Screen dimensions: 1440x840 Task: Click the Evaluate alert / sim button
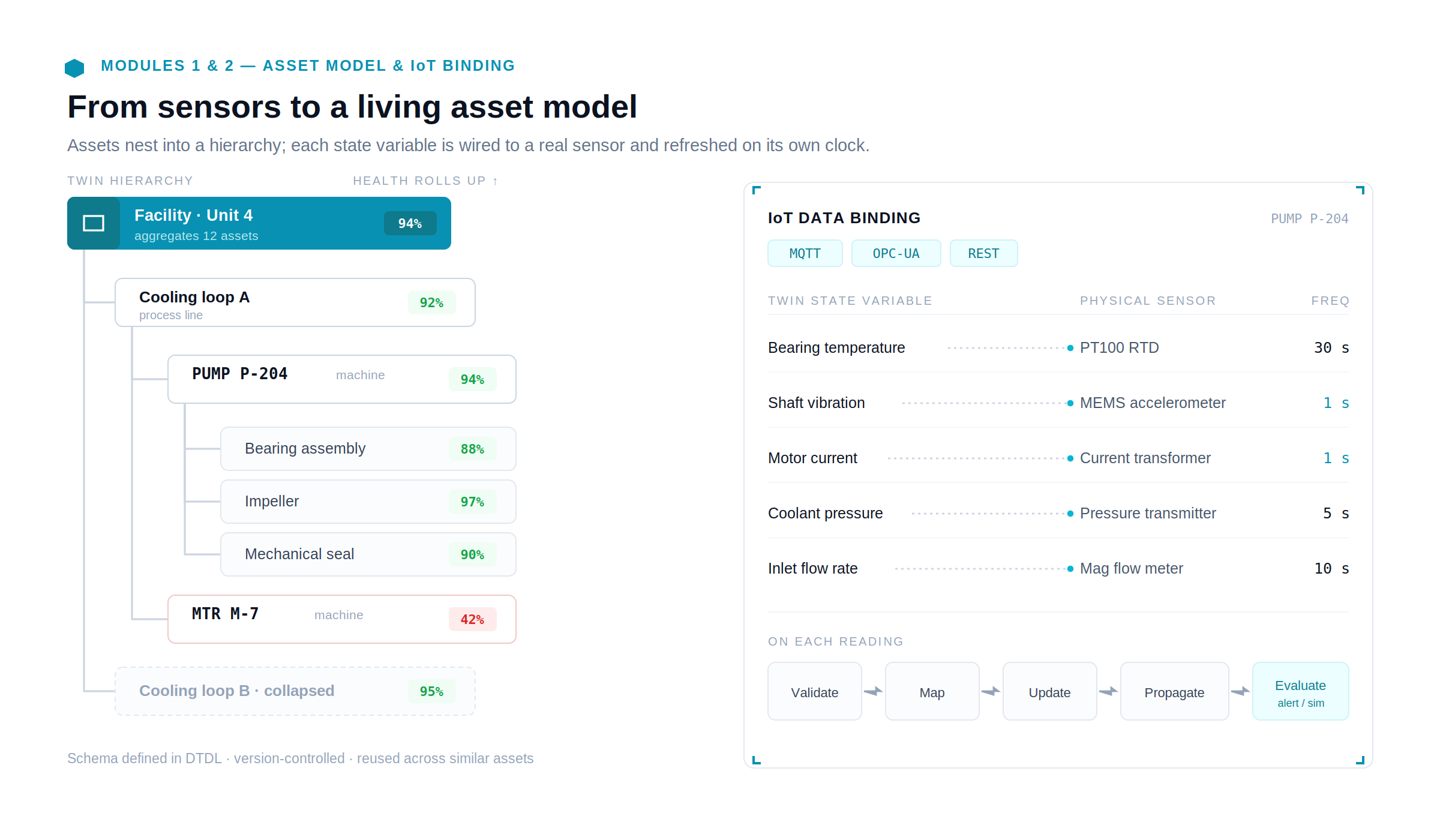[x=1301, y=691]
